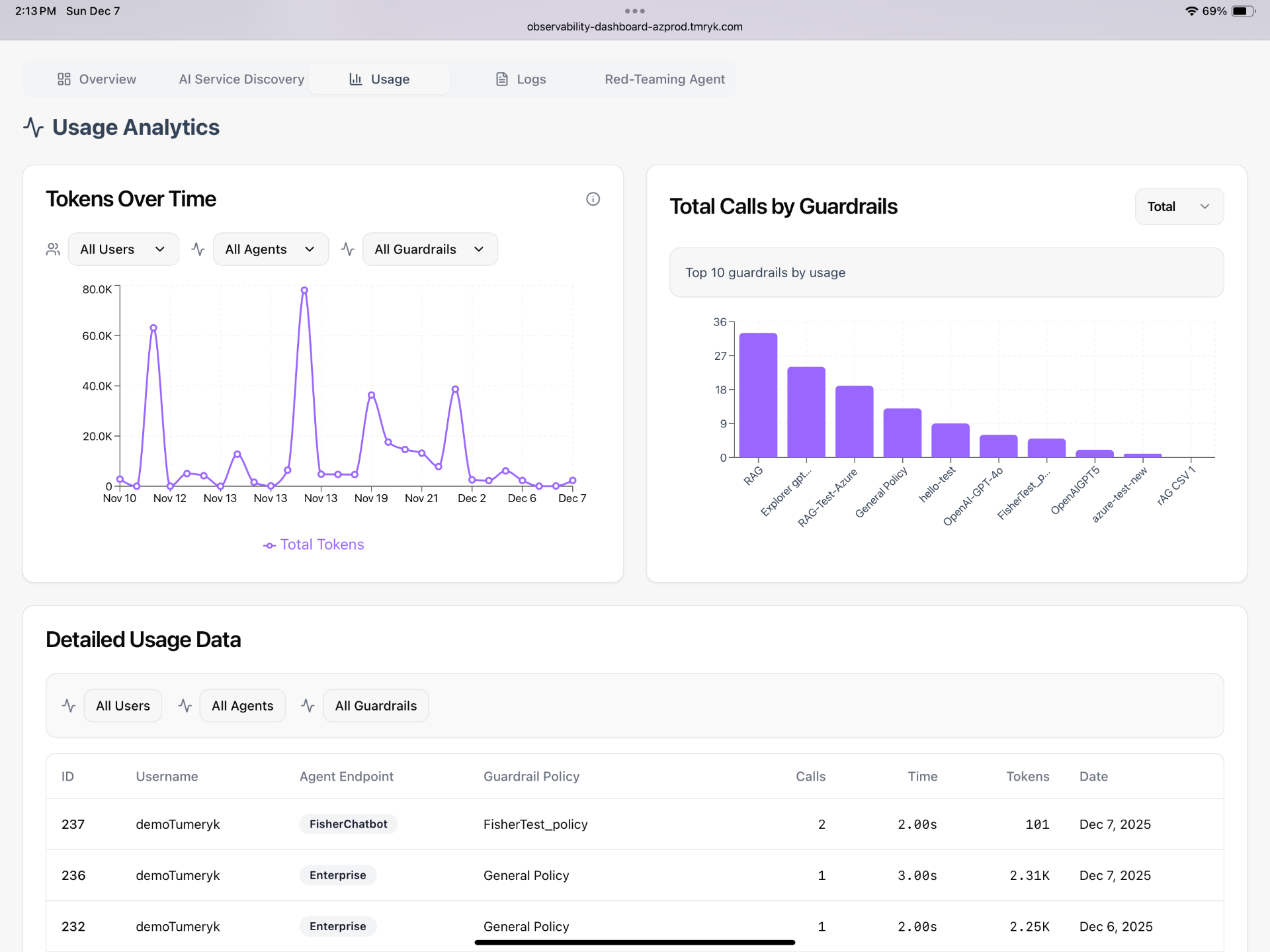Click activity icon beside table All Users
This screenshot has width=1270, height=952.
[x=69, y=705]
